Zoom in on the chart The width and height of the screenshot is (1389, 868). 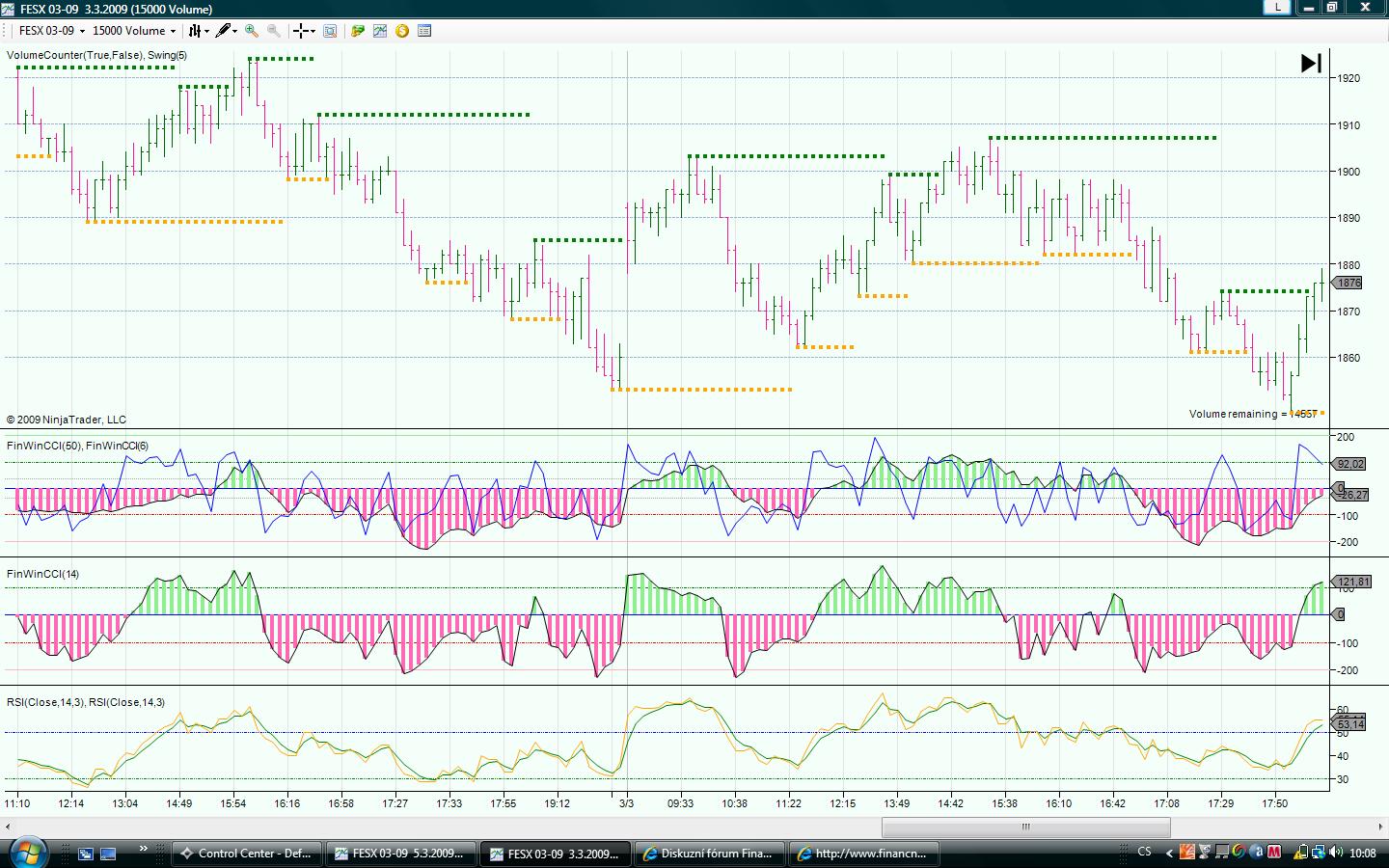252,31
